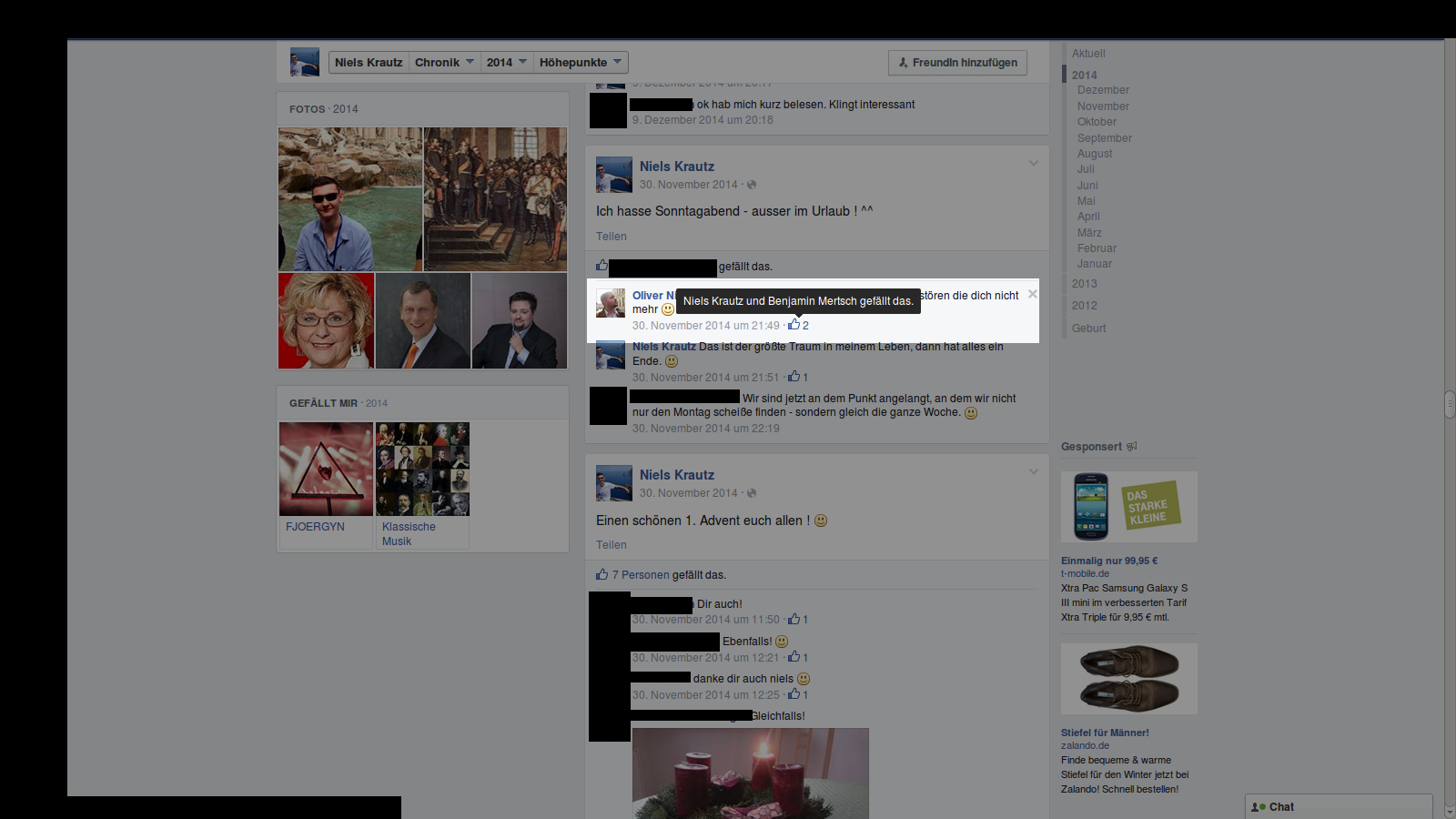Open photo of bearded man in suit
Image resolution: width=1456 pixels, height=819 pixels.
[x=520, y=320]
